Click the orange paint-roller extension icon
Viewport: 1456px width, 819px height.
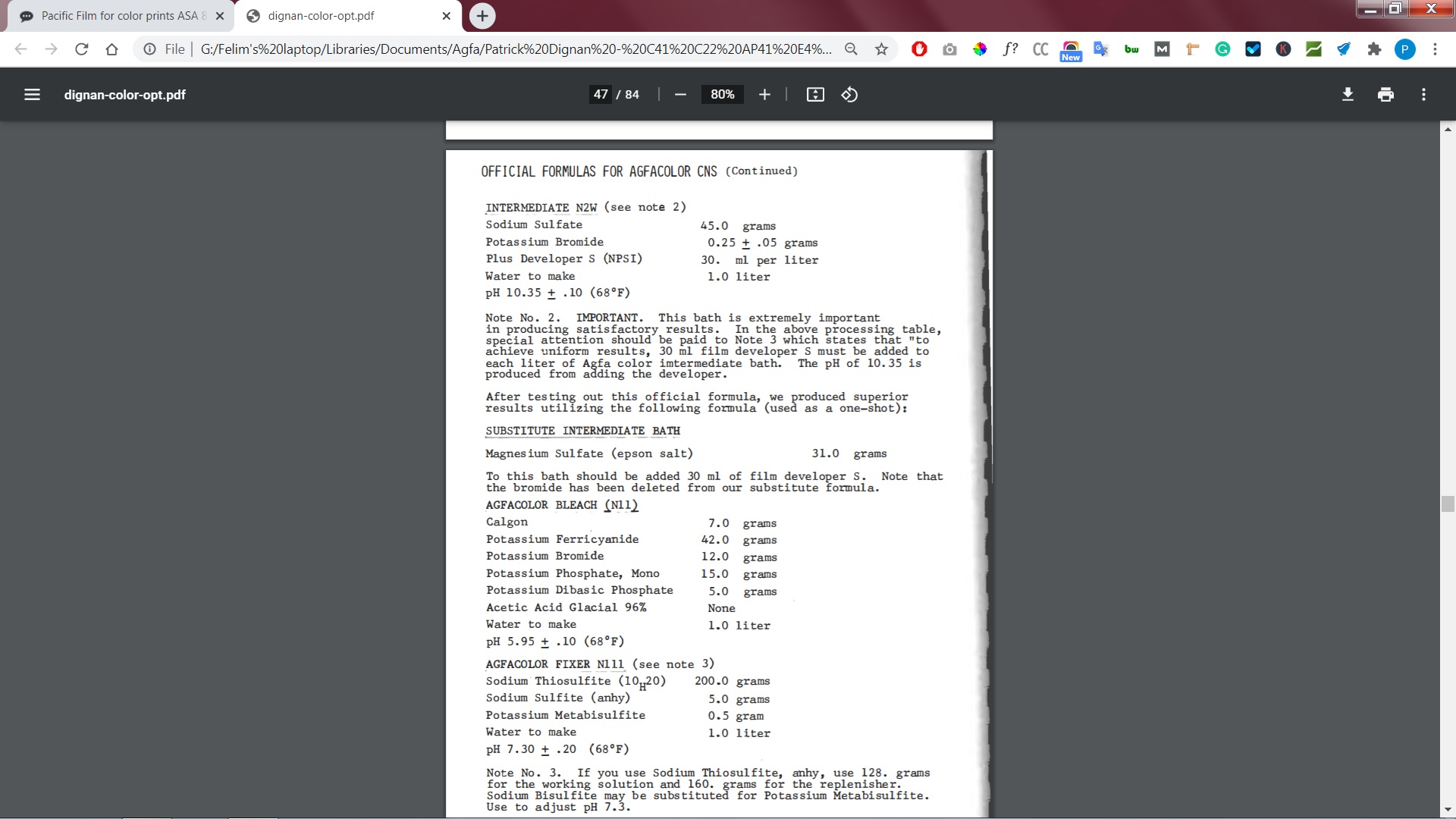1192,49
